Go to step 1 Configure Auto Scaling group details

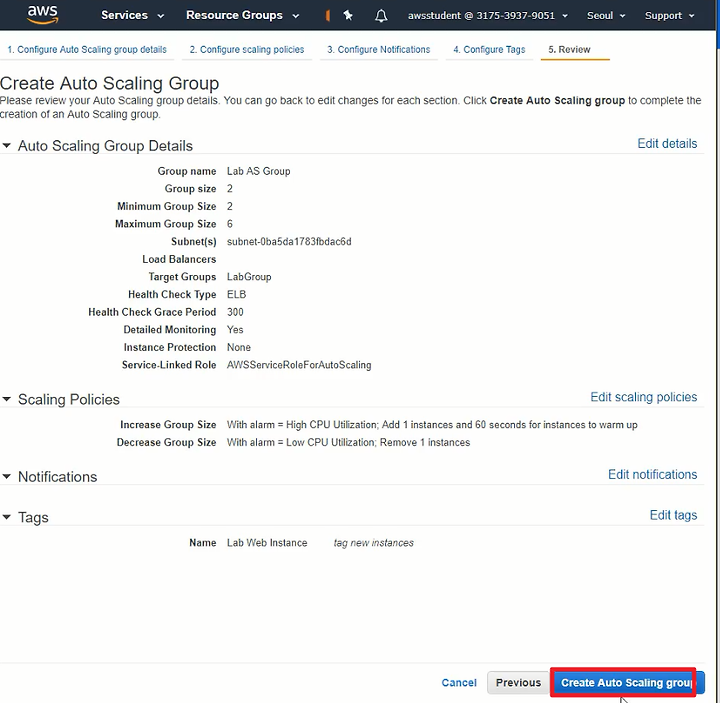point(87,50)
